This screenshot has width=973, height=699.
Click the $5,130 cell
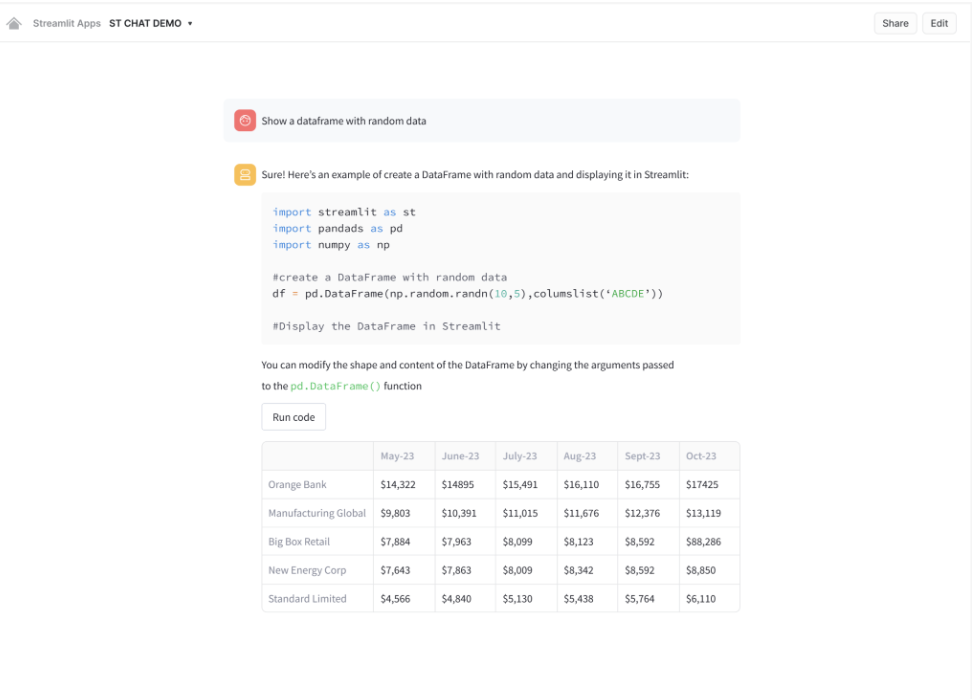526,598
